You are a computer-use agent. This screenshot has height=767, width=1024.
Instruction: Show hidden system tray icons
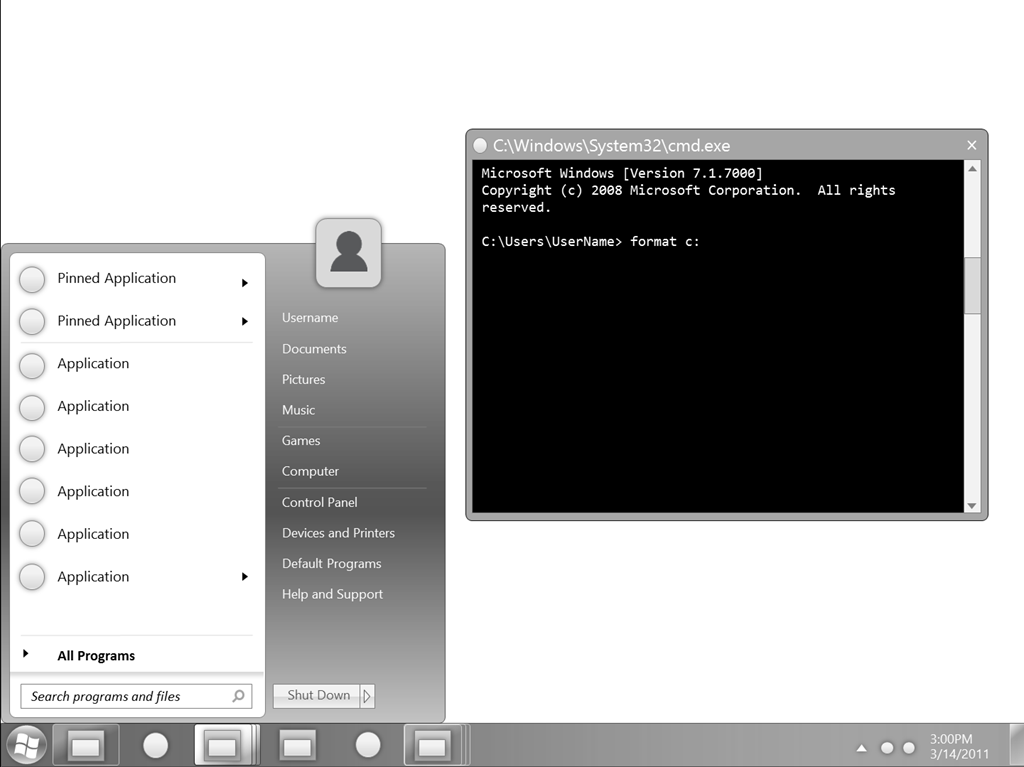[861, 748]
